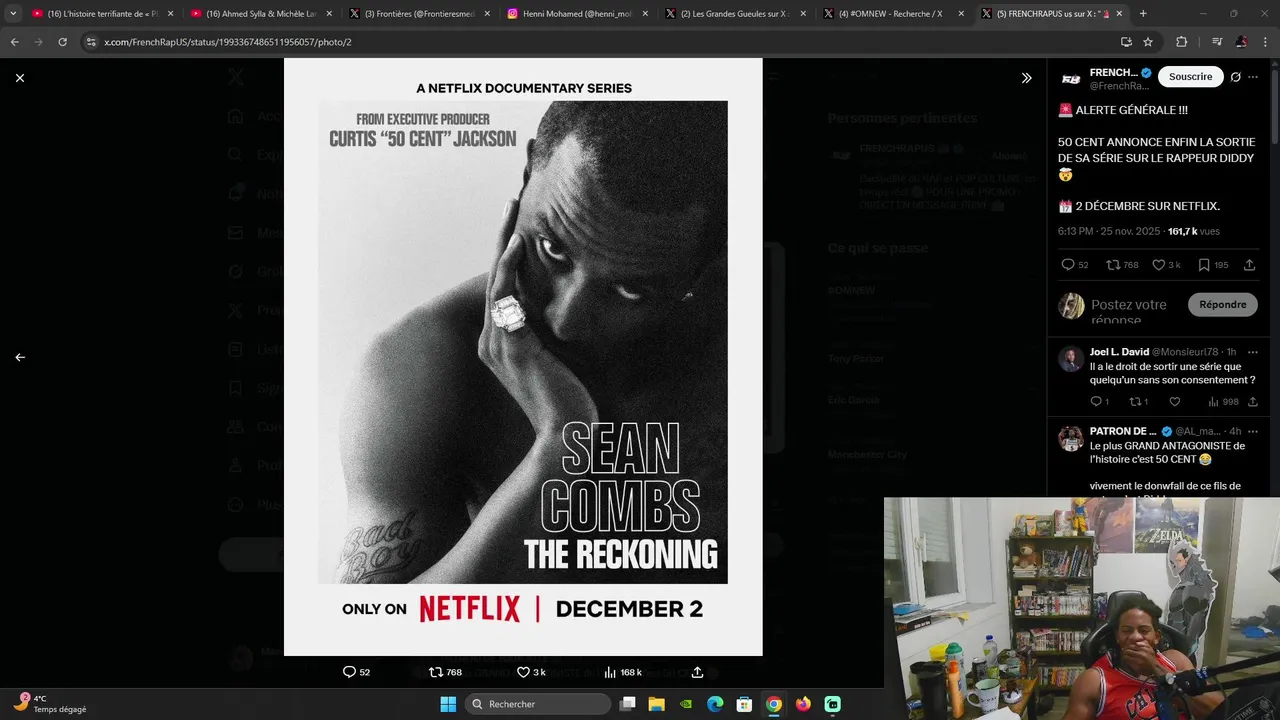Screen dimensions: 1280x720
Task: Repost Joel L. David's comment
Action: 1135,401
